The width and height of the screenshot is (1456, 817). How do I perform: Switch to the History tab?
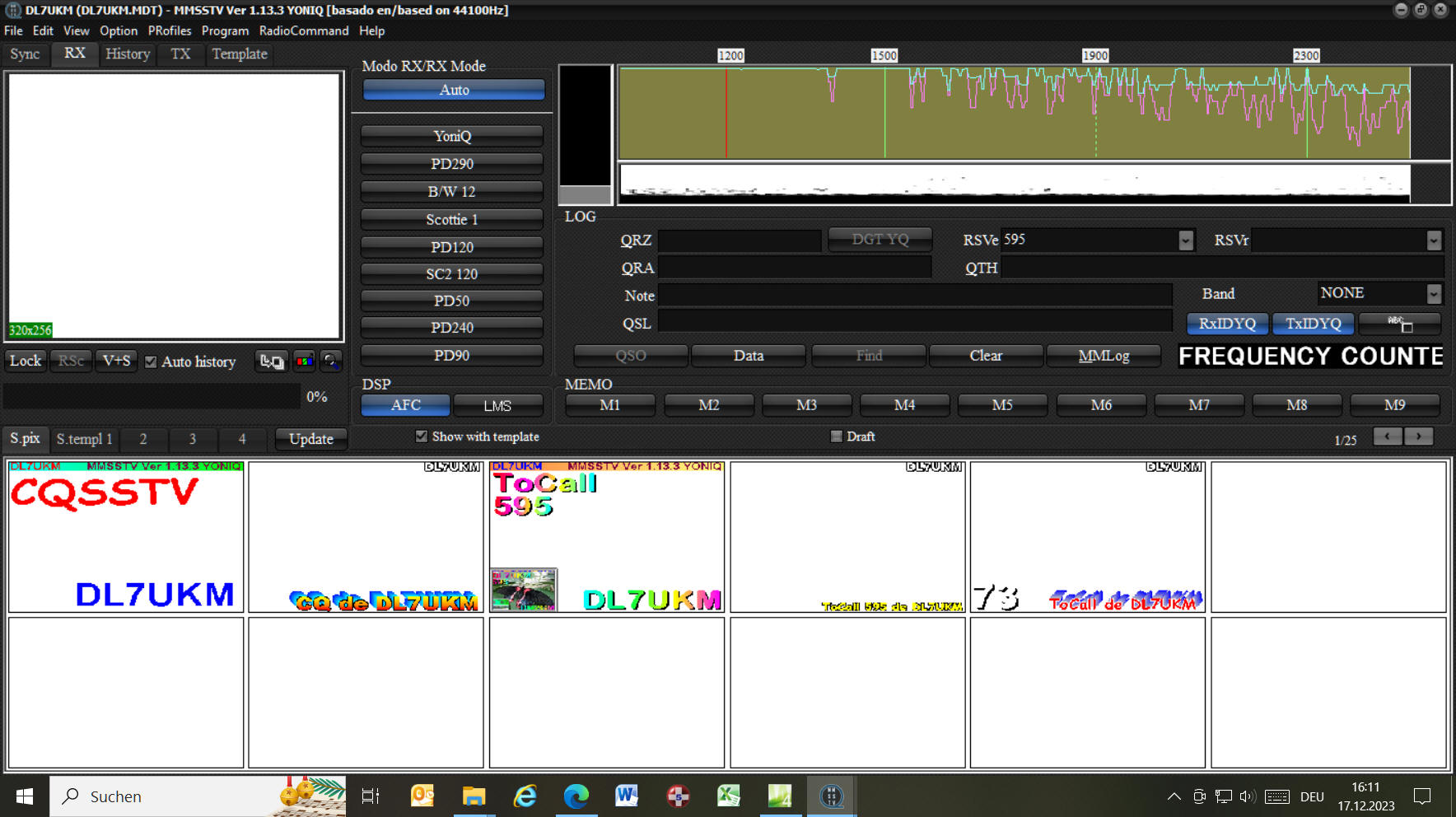(128, 54)
